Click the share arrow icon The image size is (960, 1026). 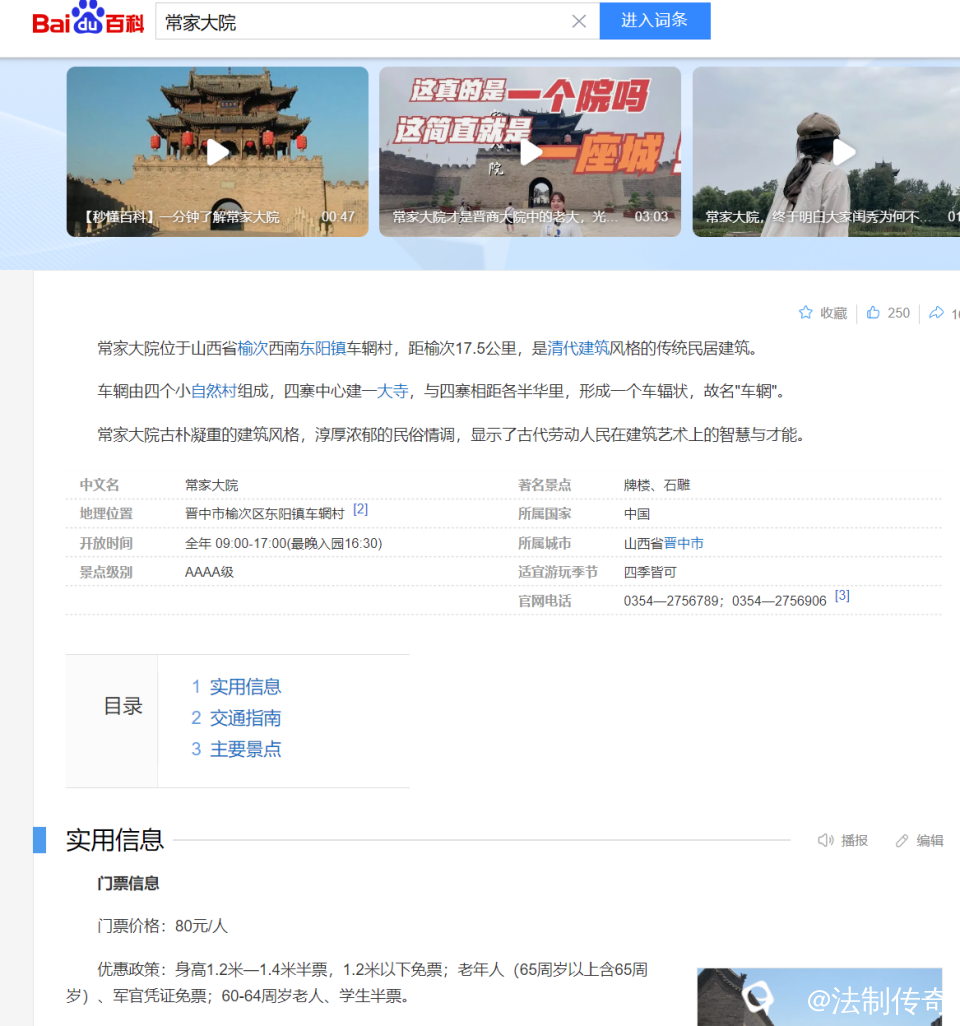(x=936, y=313)
